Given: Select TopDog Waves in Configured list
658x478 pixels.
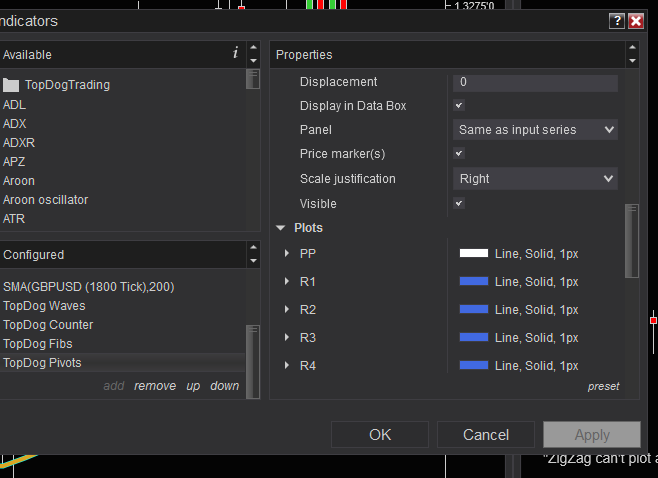Looking at the screenshot, I should 44,306.
